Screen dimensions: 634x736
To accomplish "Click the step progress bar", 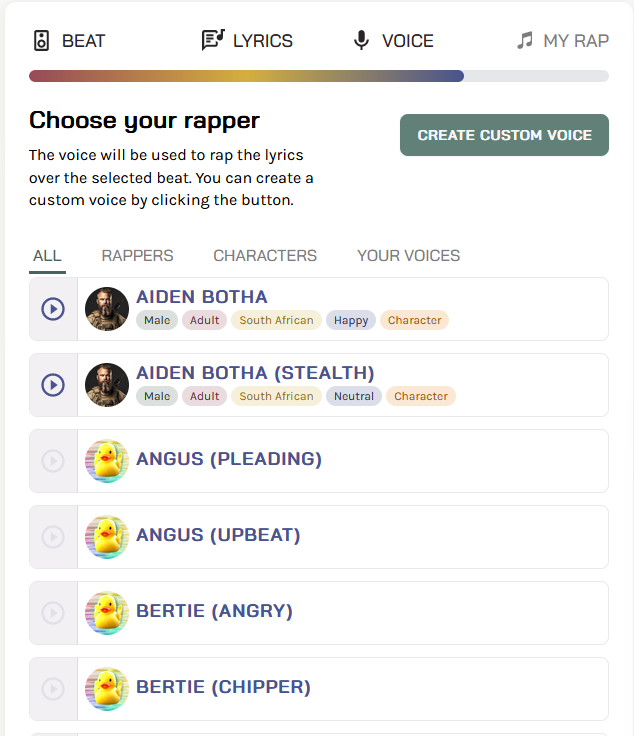I will (x=318, y=76).
